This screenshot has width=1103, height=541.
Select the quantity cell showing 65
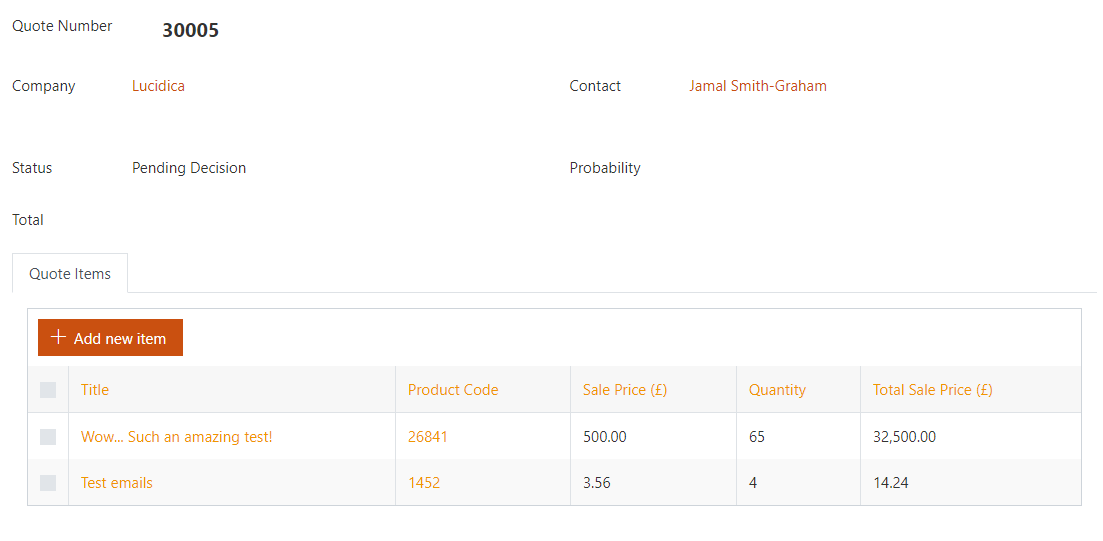[798, 436]
